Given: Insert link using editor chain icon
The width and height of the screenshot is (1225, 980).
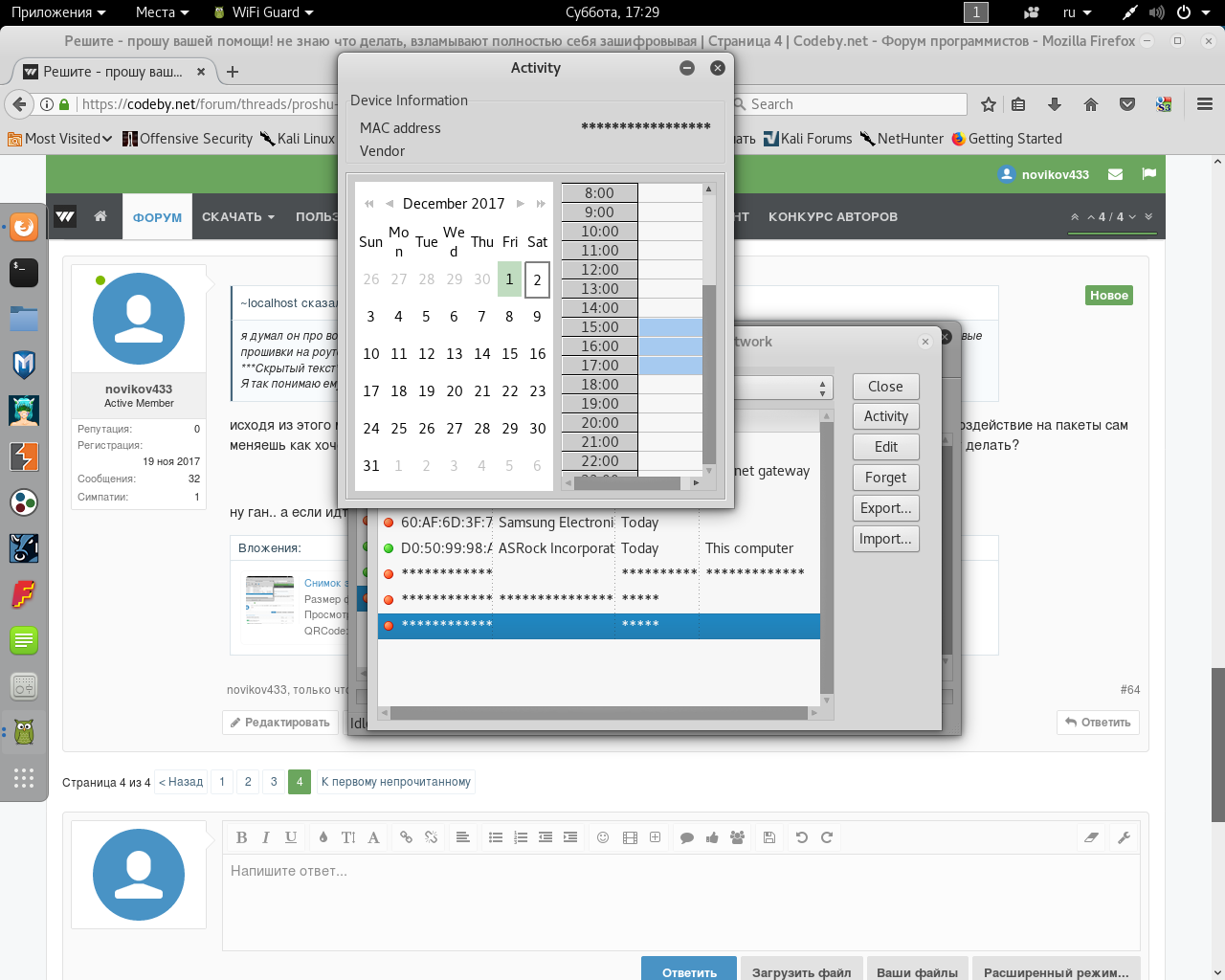Looking at the screenshot, I should (x=406, y=837).
